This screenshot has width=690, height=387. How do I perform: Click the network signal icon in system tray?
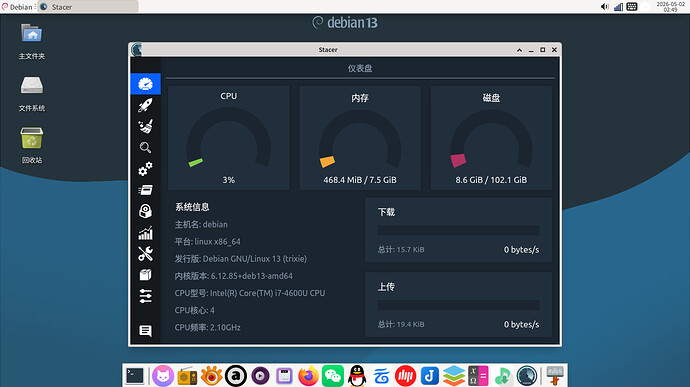point(618,7)
